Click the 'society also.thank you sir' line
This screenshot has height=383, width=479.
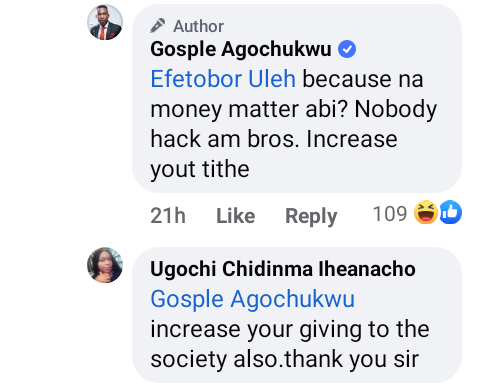[x=284, y=359]
